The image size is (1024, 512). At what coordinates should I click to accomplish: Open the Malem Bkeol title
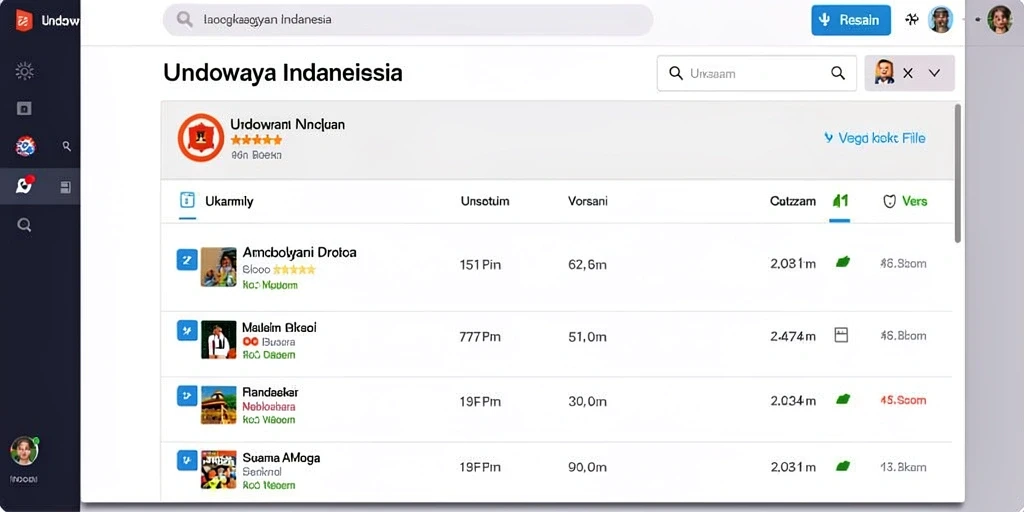tap(280, 327)
